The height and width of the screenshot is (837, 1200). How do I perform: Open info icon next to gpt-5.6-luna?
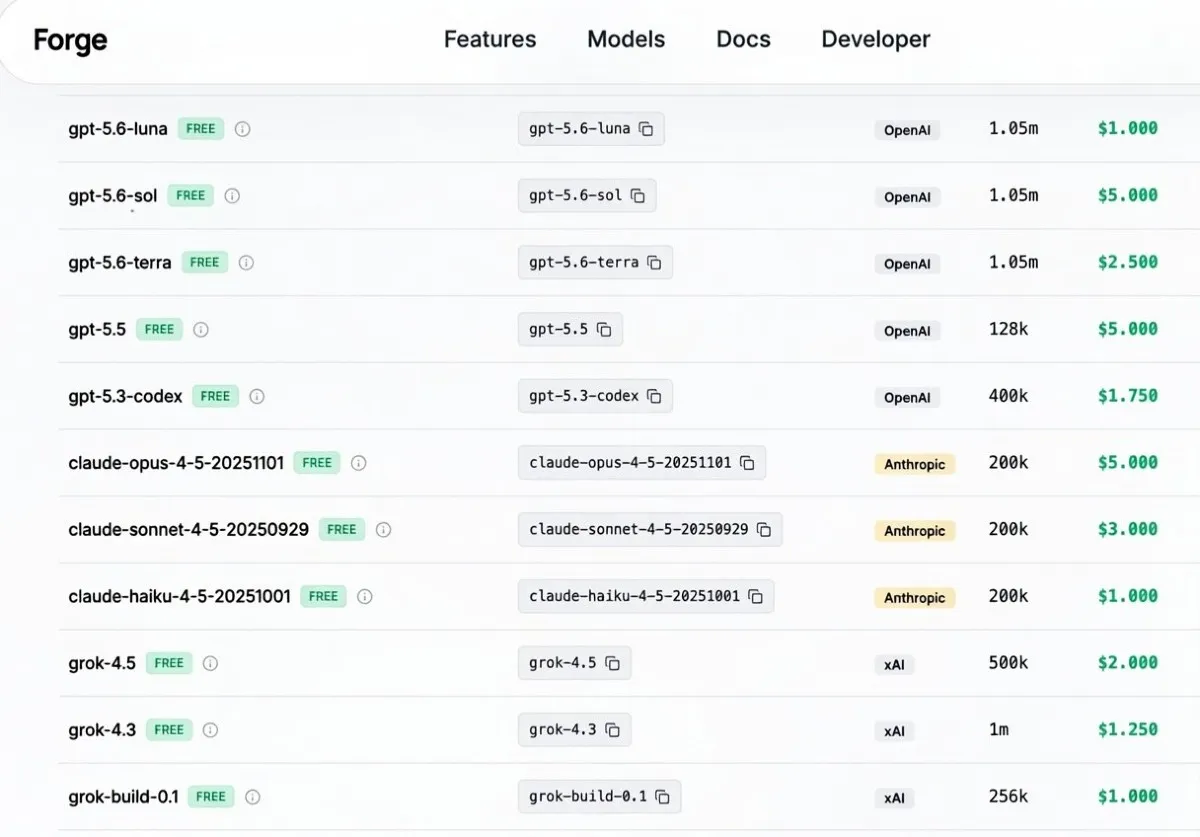242,129
